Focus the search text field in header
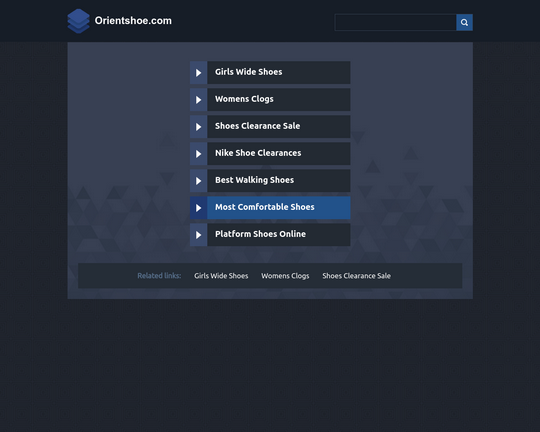 point(395,22)
